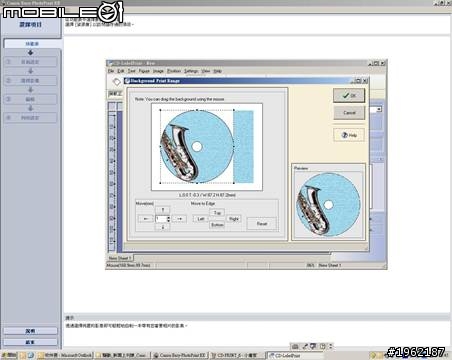Screen dimensions: 452x360
Task: Open Text menu in CD-LabelPrint
Action: 132,71
